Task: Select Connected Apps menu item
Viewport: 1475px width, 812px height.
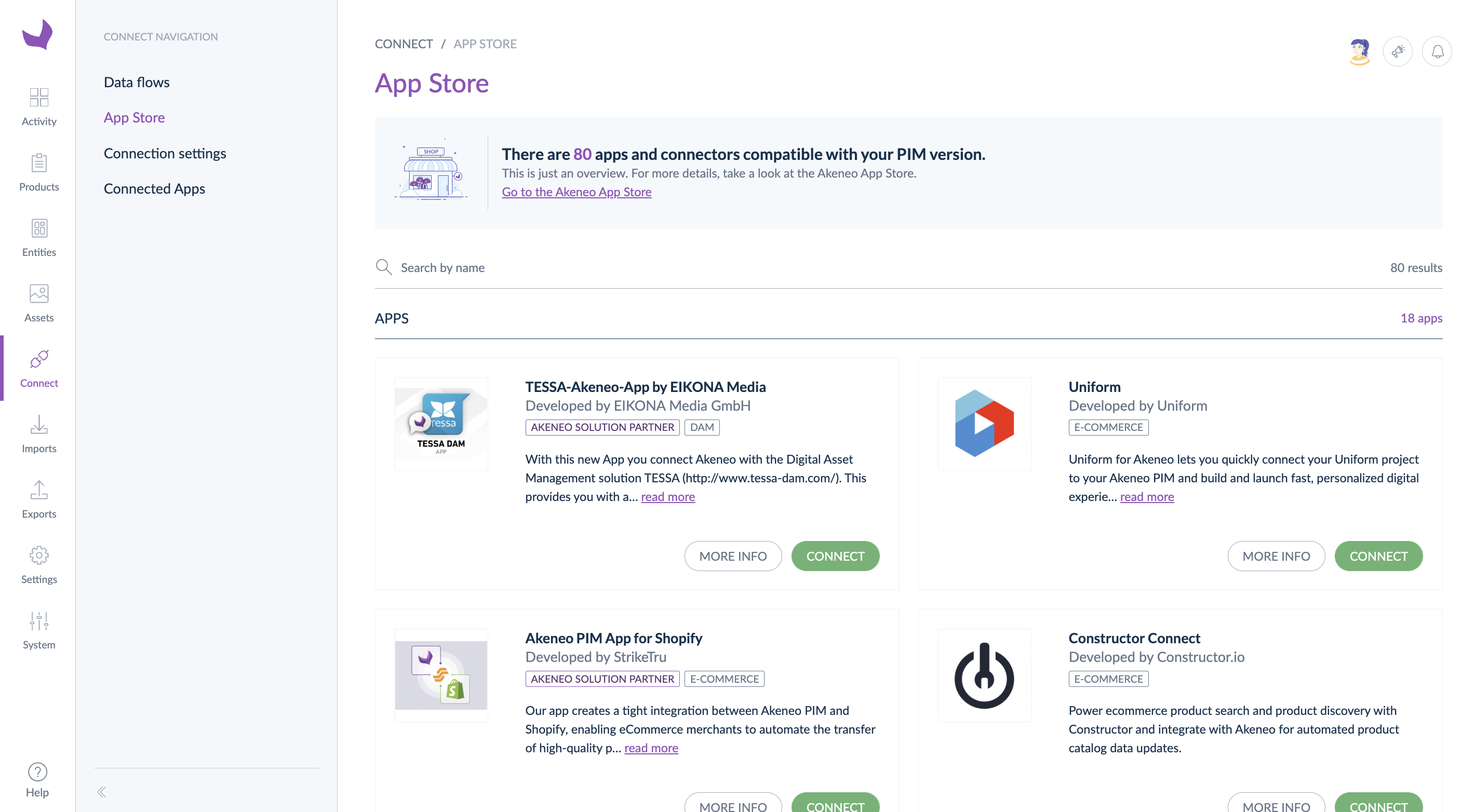Action: (x=154, y=188)
